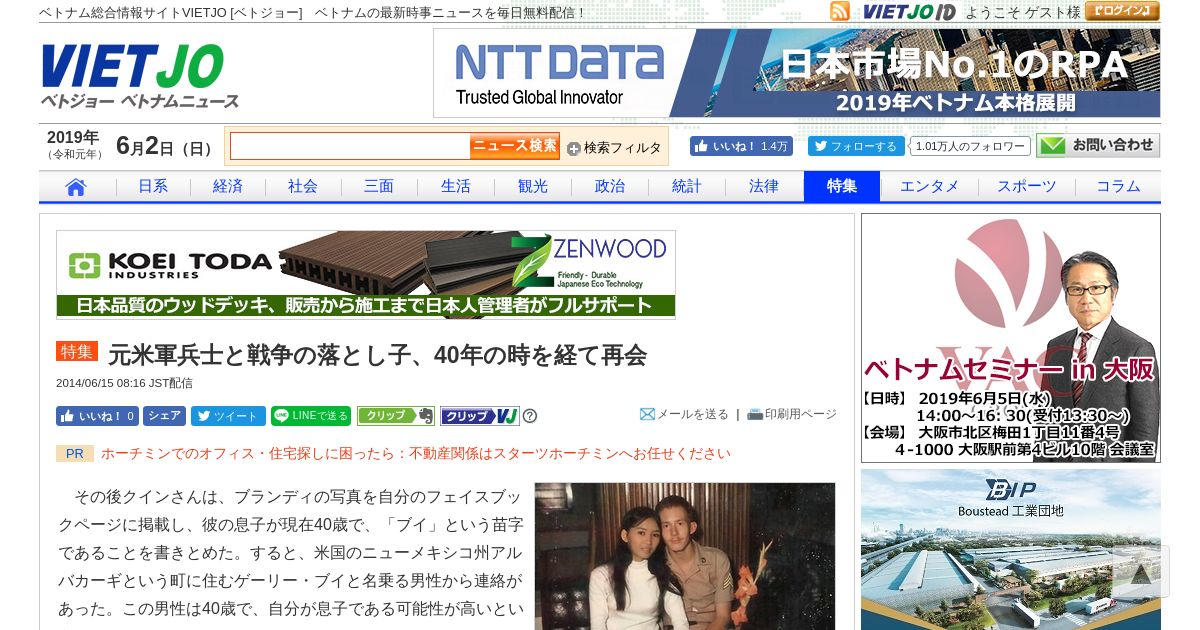The width and height of the screenshot is (1200, 630).
Task: Open the Boustead 工業団地 ad
Action: click(1011, 550)
